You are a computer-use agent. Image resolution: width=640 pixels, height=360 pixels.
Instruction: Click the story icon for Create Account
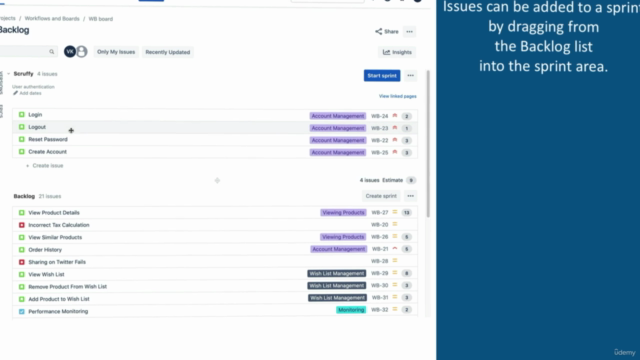[22, 151]
